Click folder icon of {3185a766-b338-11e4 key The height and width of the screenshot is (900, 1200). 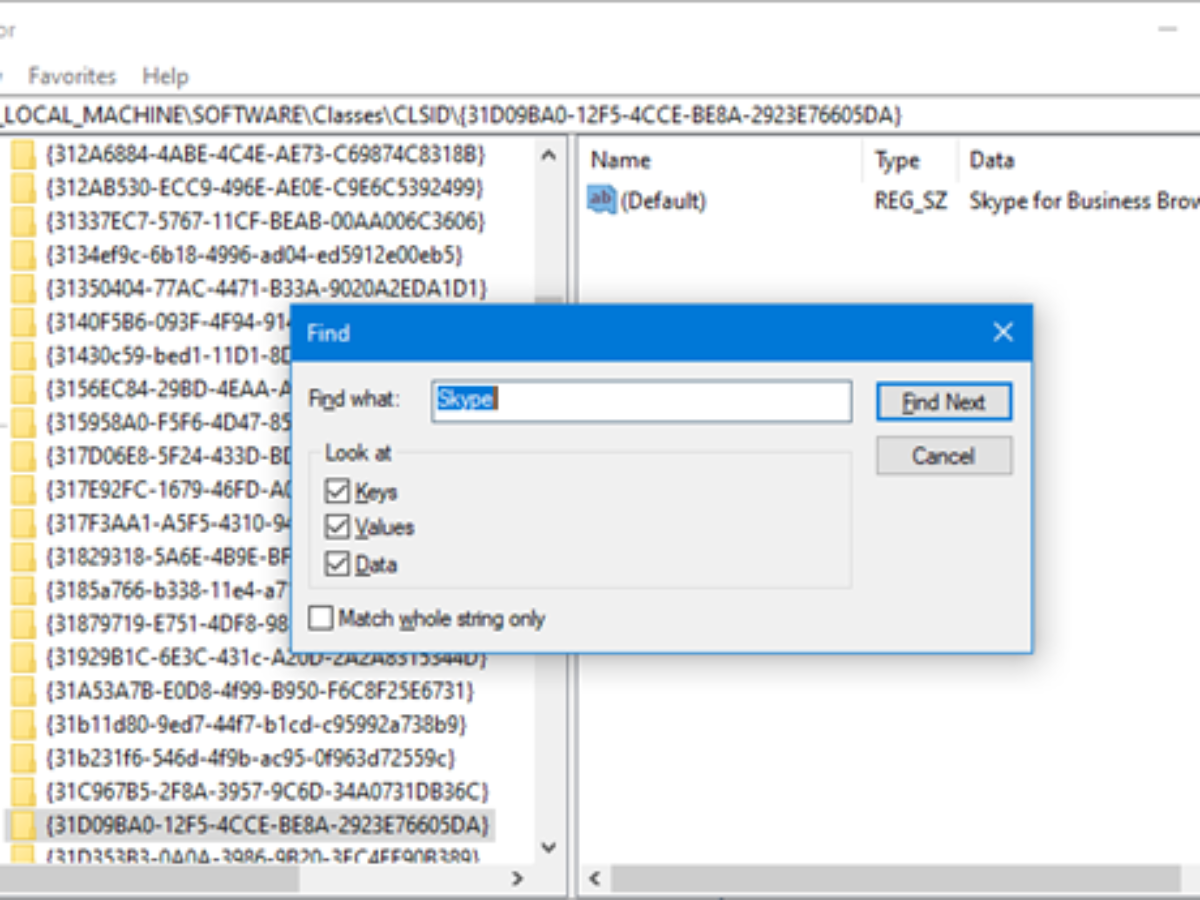[23, 591]
